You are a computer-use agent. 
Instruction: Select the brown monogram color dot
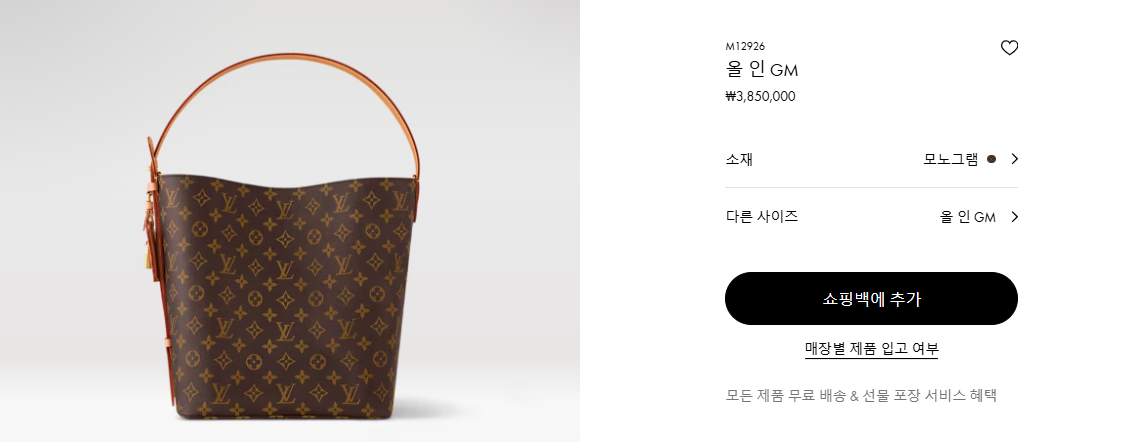pyautogui.click(x=991, y=159)
